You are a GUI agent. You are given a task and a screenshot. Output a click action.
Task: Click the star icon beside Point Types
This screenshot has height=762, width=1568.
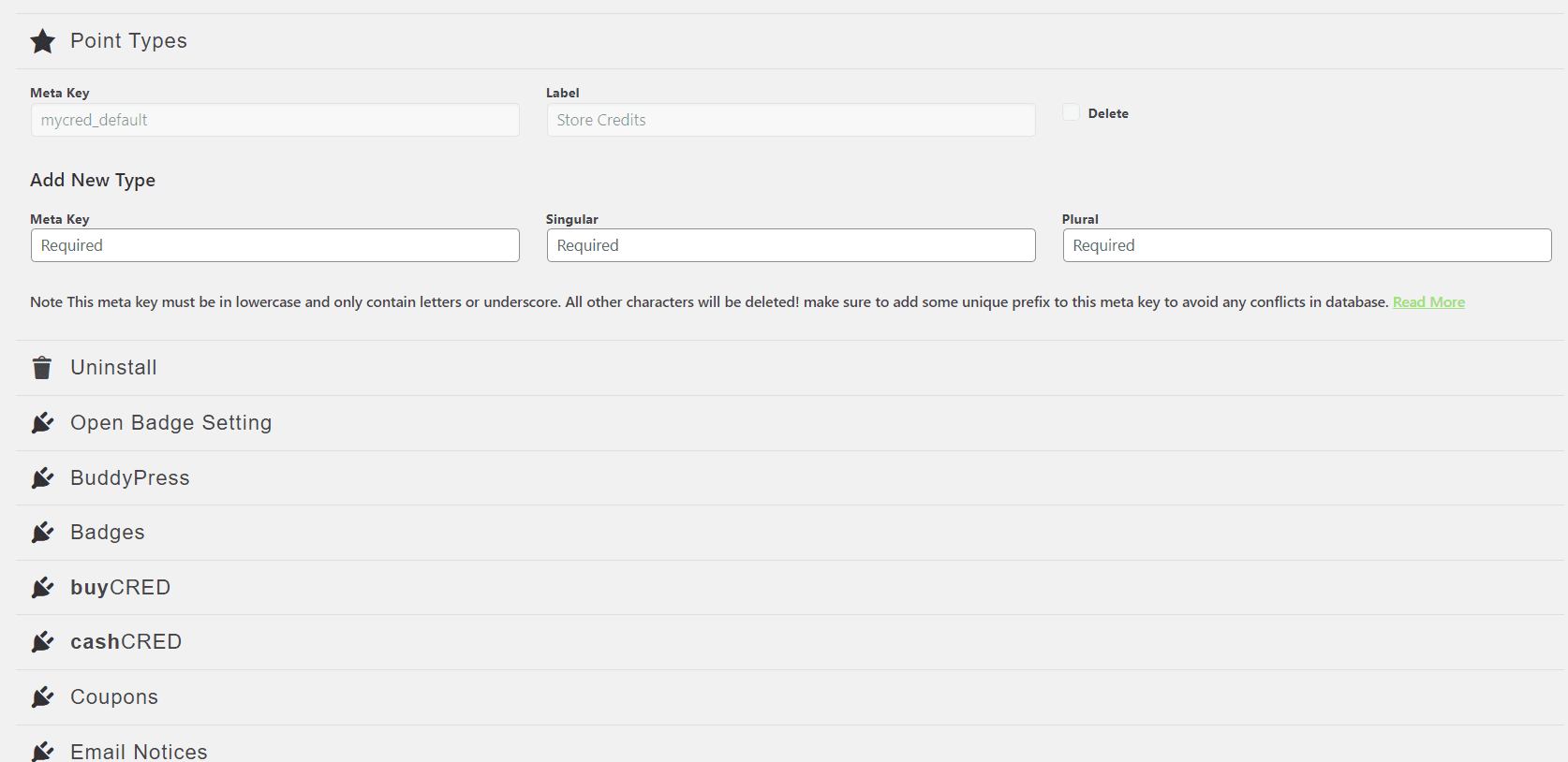42,41
